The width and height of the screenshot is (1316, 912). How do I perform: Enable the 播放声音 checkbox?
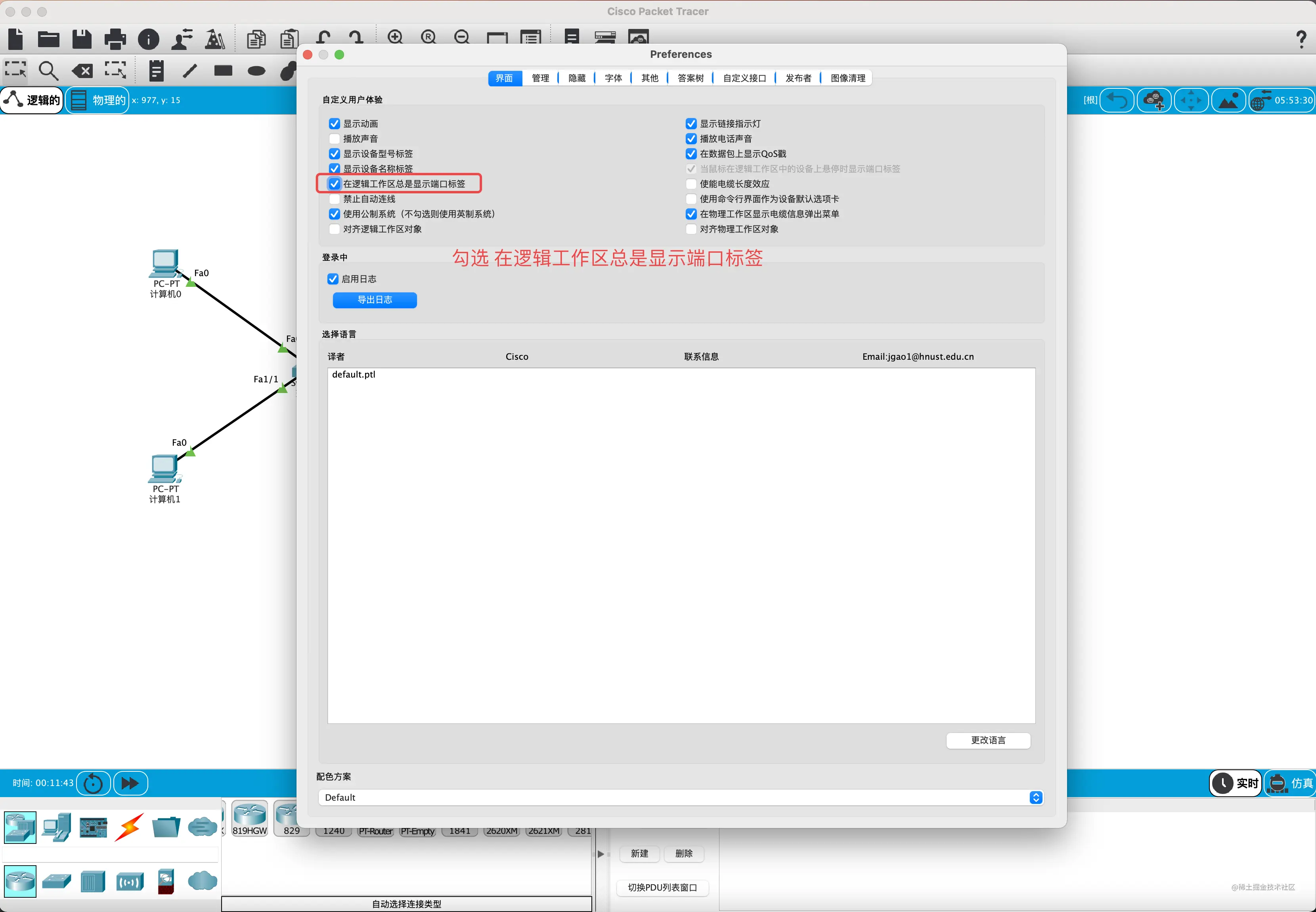pyautogui.click(x=335, y=138)
